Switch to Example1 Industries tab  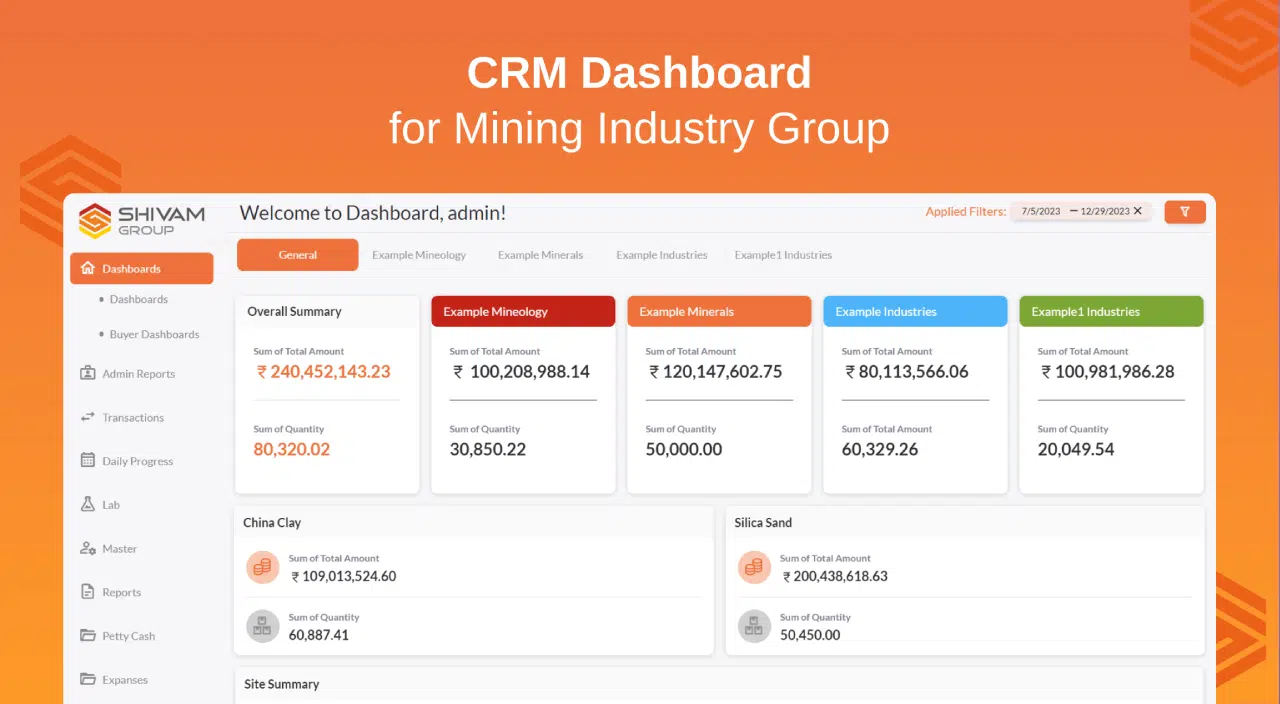[783, 255]
